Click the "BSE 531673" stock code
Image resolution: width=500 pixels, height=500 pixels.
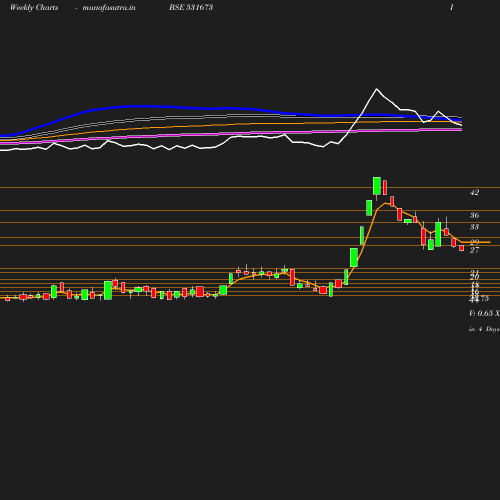191,7
